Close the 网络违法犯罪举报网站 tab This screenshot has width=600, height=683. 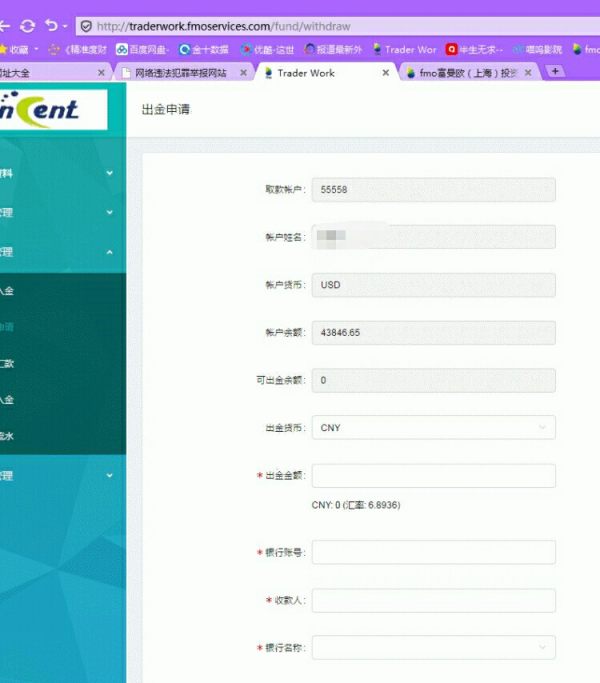[x=244, y=73]
